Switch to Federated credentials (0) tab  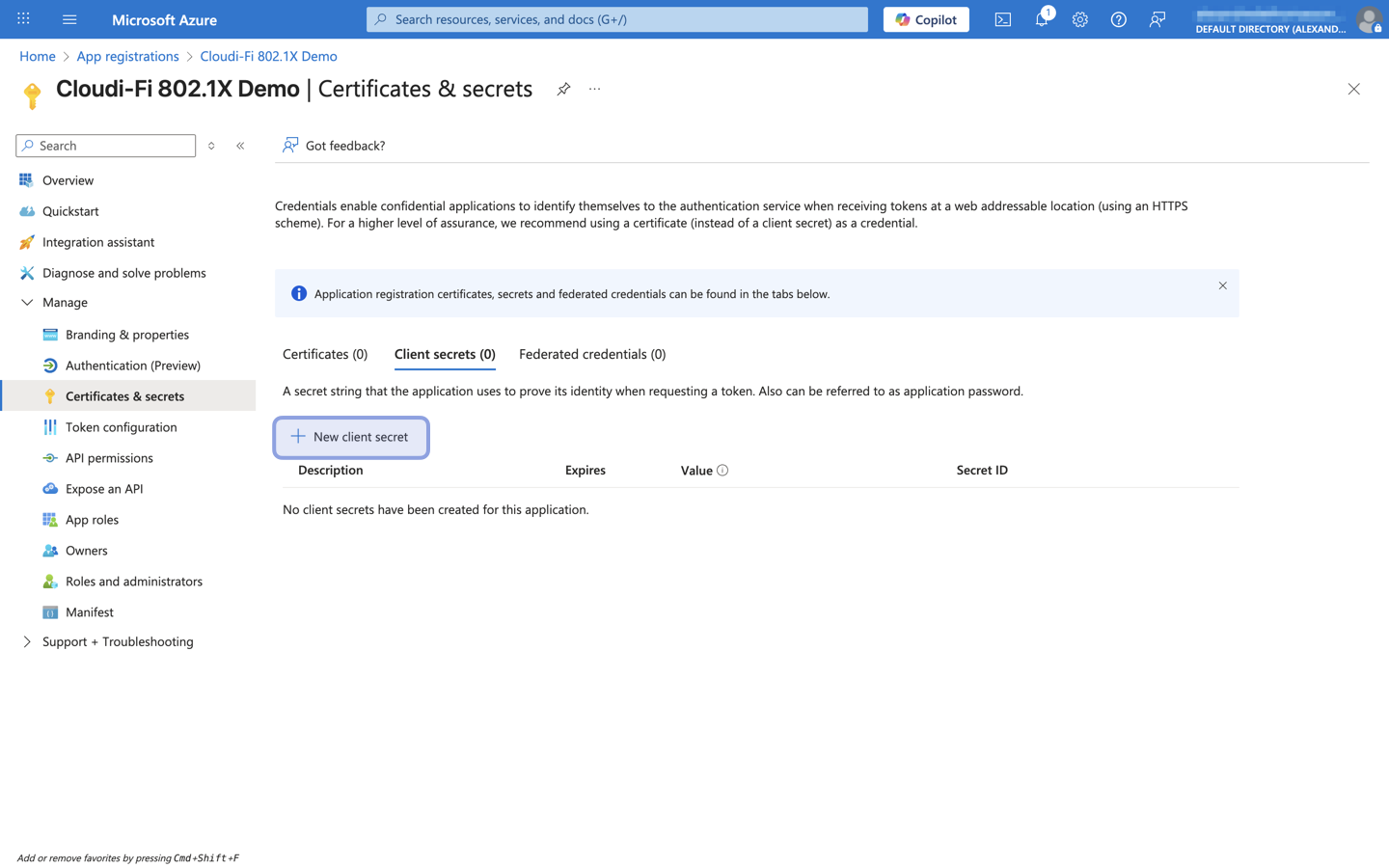(x=591, y=354)
